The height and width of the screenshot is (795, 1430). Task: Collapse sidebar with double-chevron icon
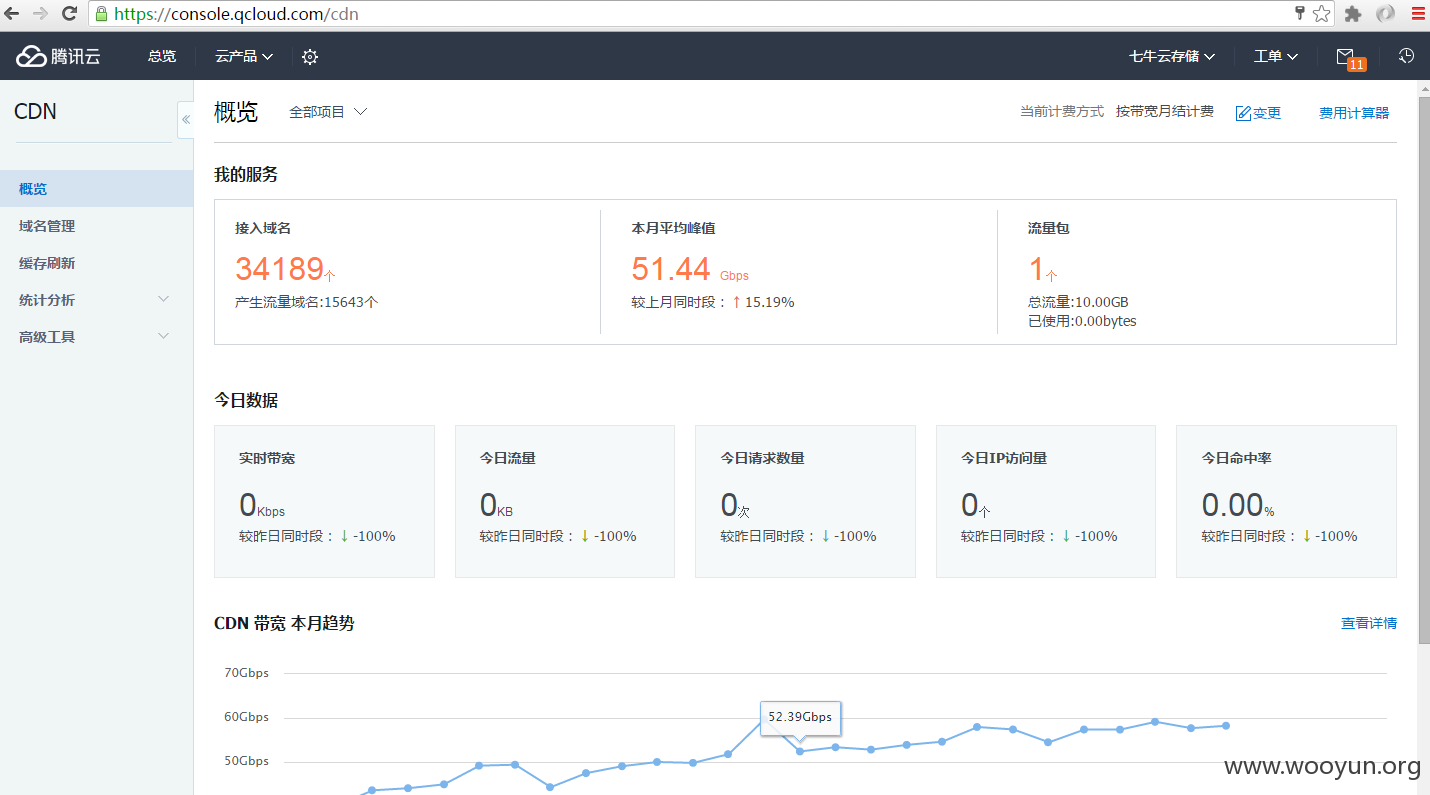[186, 119]
